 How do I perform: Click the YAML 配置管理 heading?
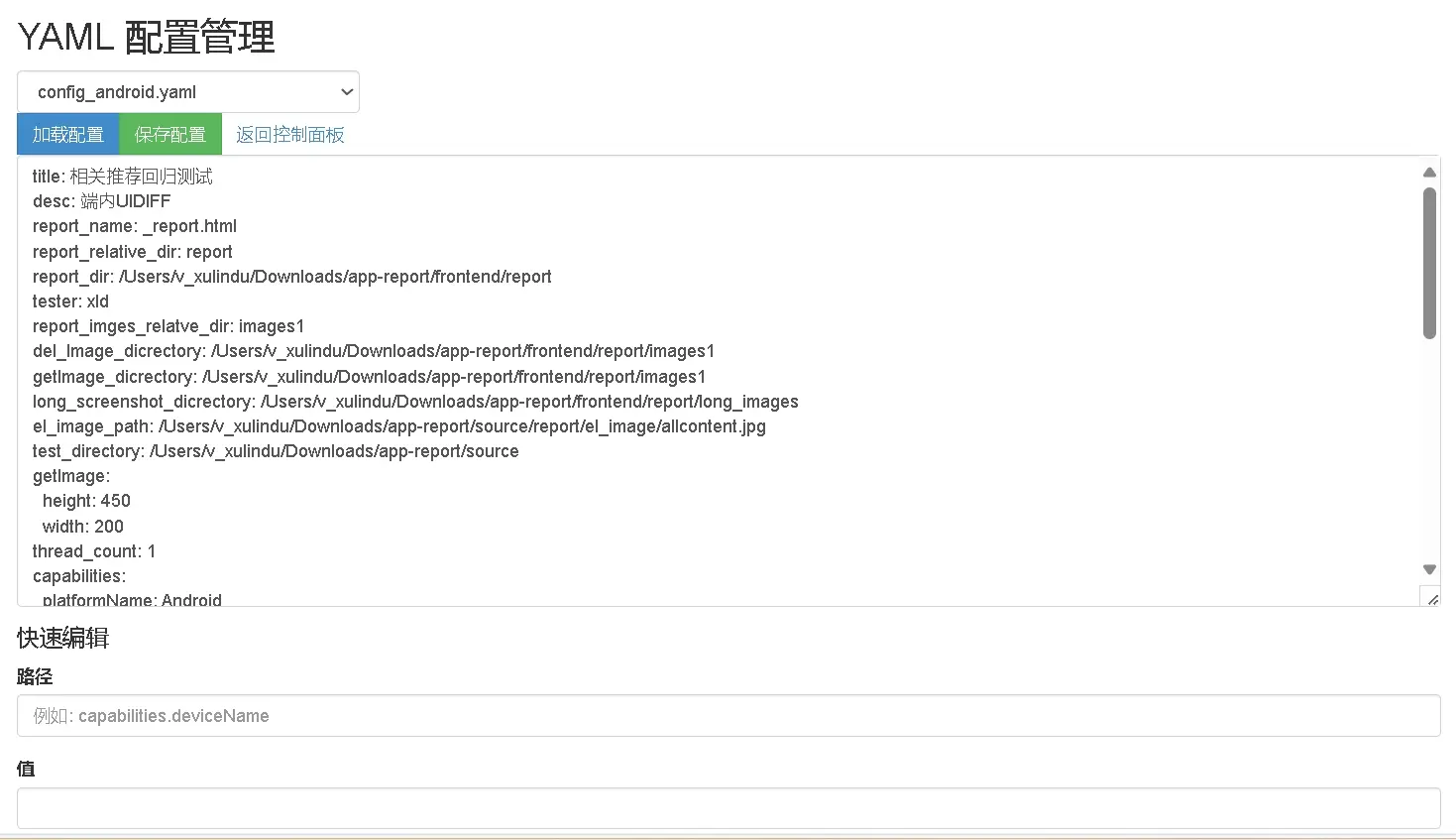147,38
